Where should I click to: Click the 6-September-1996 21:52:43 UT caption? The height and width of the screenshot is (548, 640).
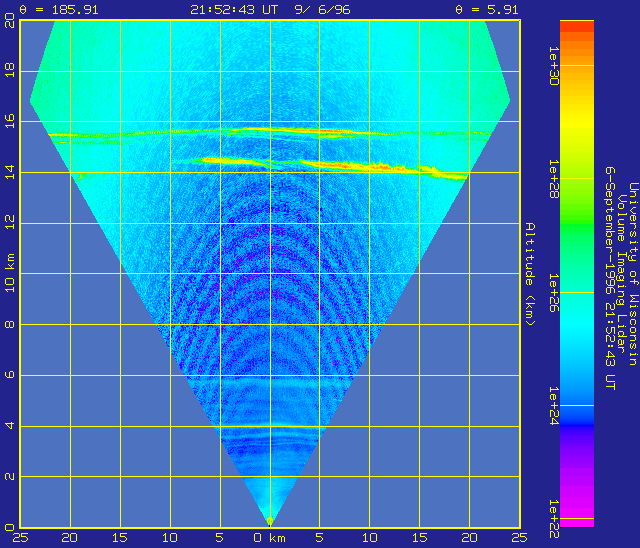point(610,278)
